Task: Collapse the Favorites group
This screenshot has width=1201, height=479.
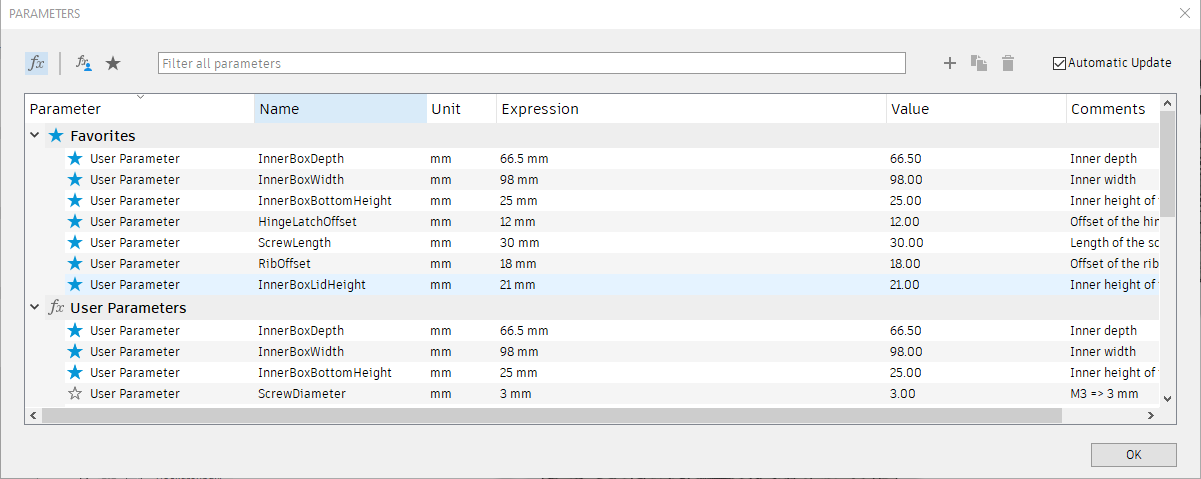Action: pyautogui.click(x=35, y=135)
